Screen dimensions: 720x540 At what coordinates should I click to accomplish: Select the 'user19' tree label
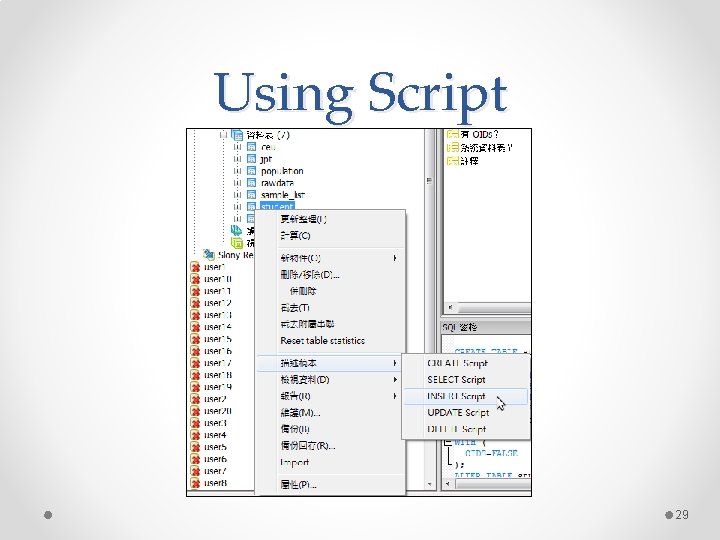pyautogui.click(x=218, y=387)
